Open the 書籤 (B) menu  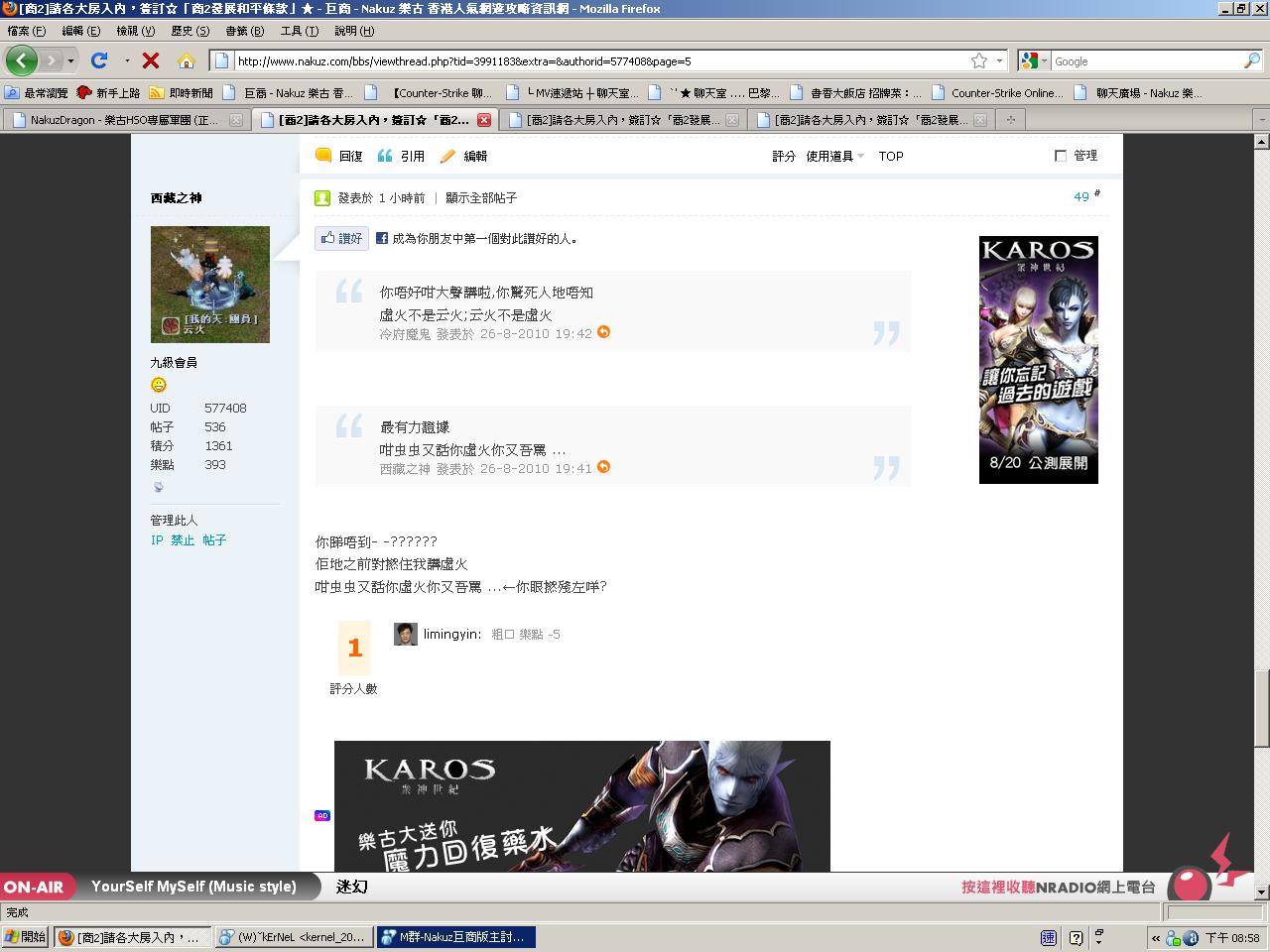coord(244,31)
